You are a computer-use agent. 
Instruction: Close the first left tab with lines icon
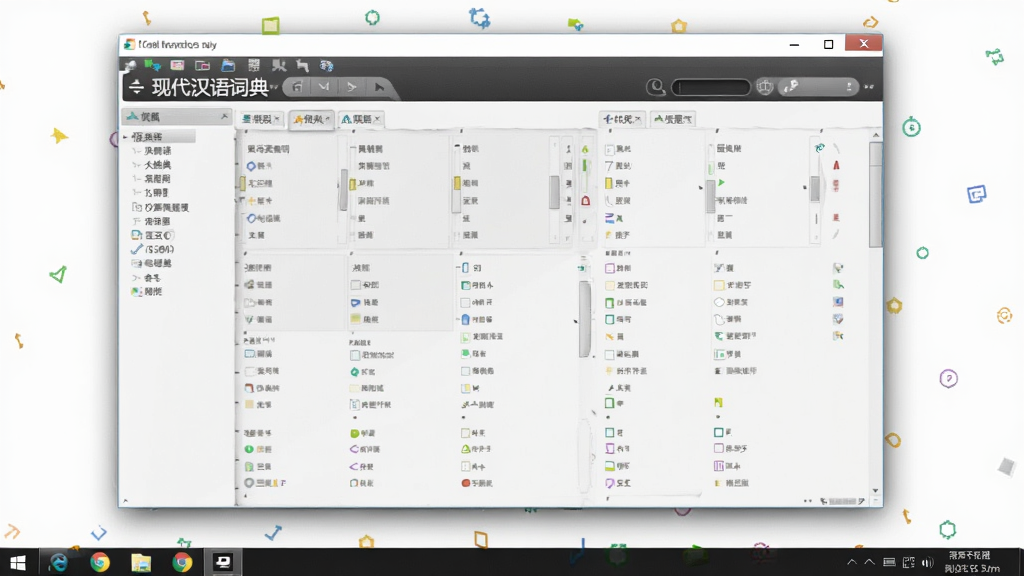click(277, 119)
